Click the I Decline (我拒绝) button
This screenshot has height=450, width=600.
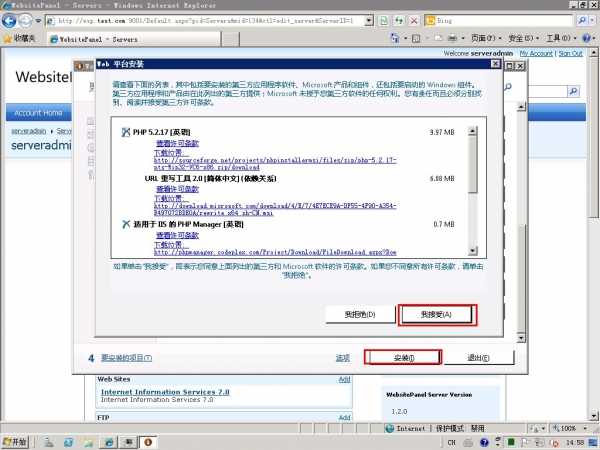360,315
